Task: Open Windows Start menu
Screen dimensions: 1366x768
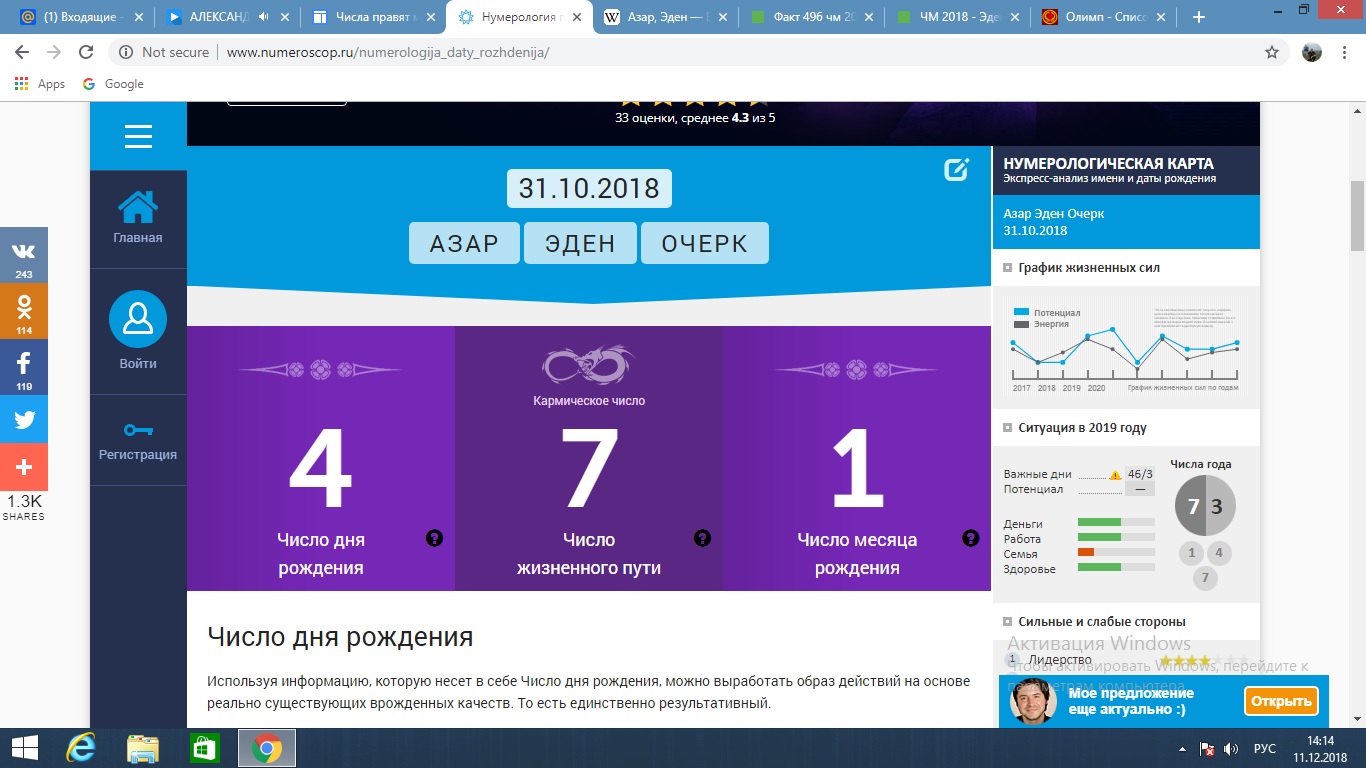Action: click(x=24, y=748)
